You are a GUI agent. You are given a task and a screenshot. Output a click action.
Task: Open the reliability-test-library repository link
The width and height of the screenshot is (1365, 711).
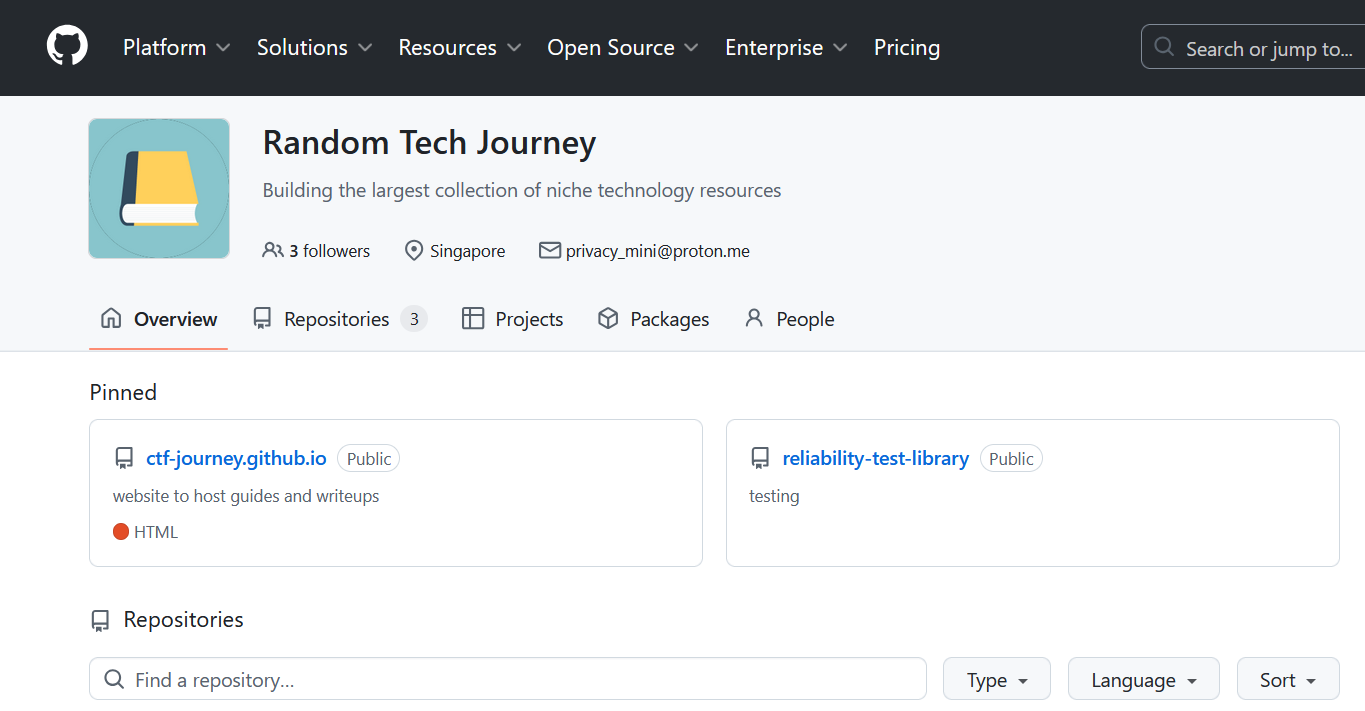875,458
